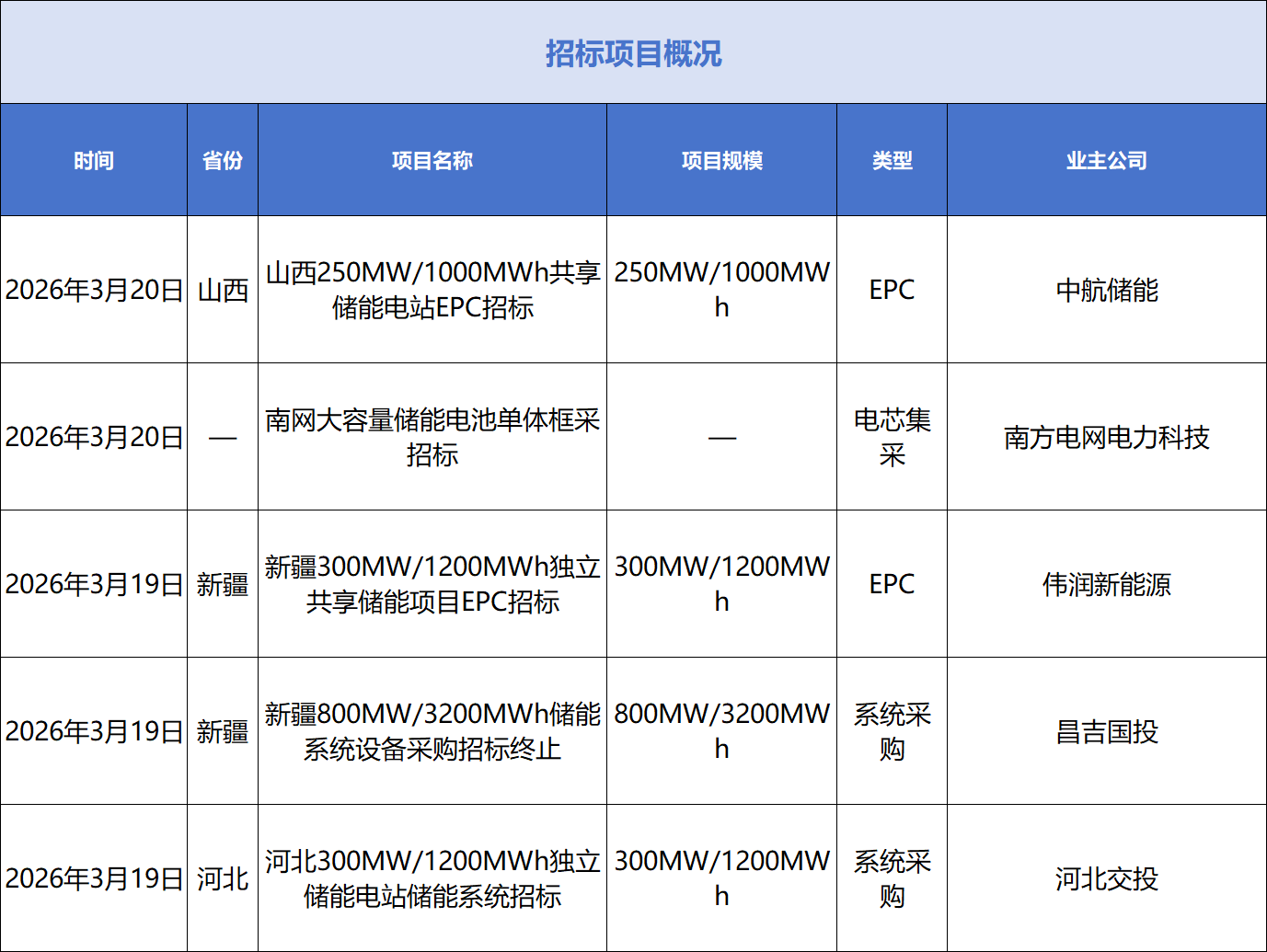The image size is (1267, 952).
Task: Select the 800MW/3200MWh project scale cell
Action: click(x=721, y=731)
